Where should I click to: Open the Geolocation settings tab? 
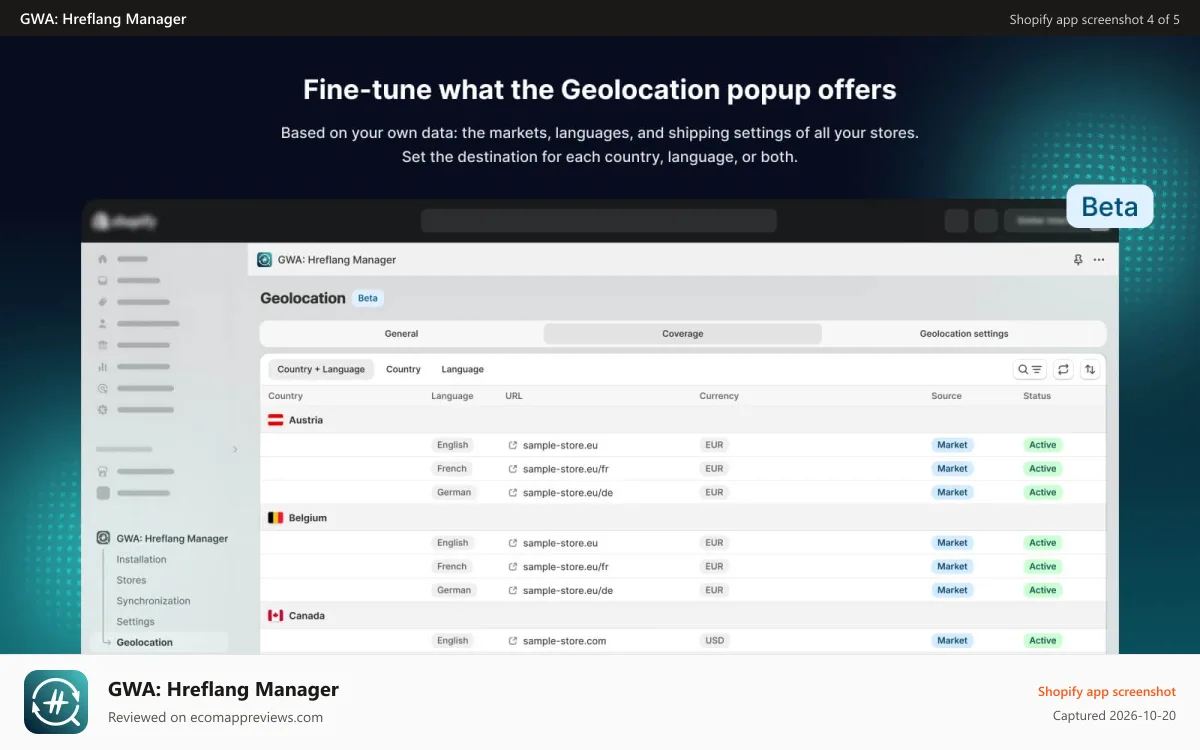964,334
